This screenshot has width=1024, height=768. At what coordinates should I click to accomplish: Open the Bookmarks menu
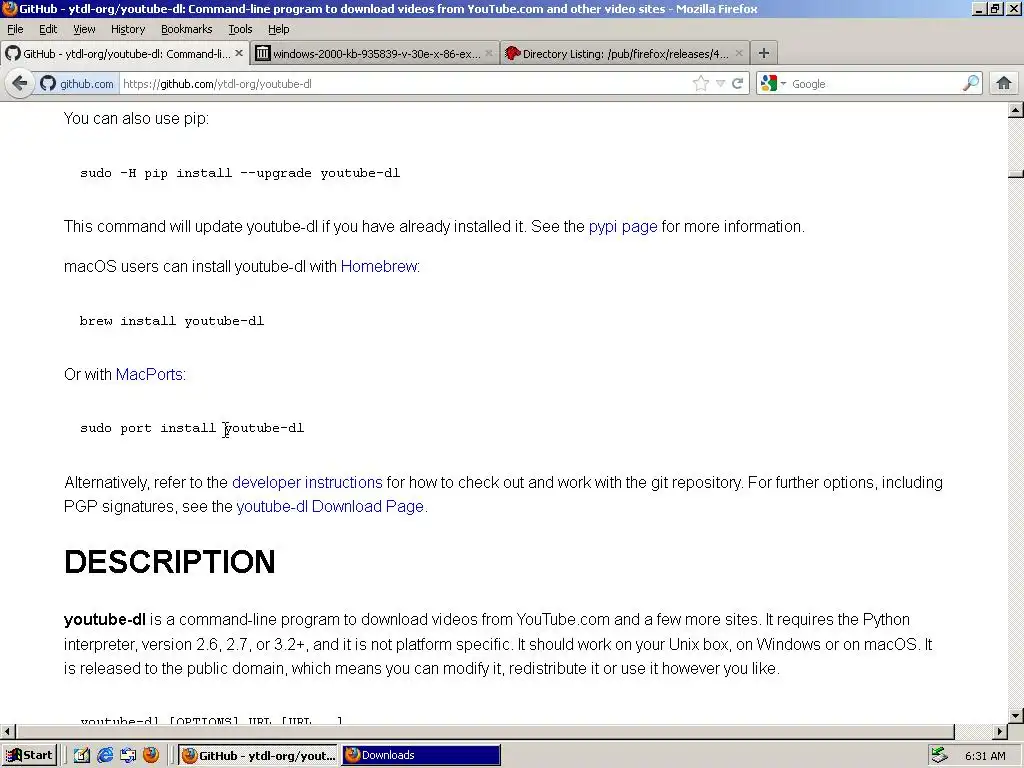(187, 29)
